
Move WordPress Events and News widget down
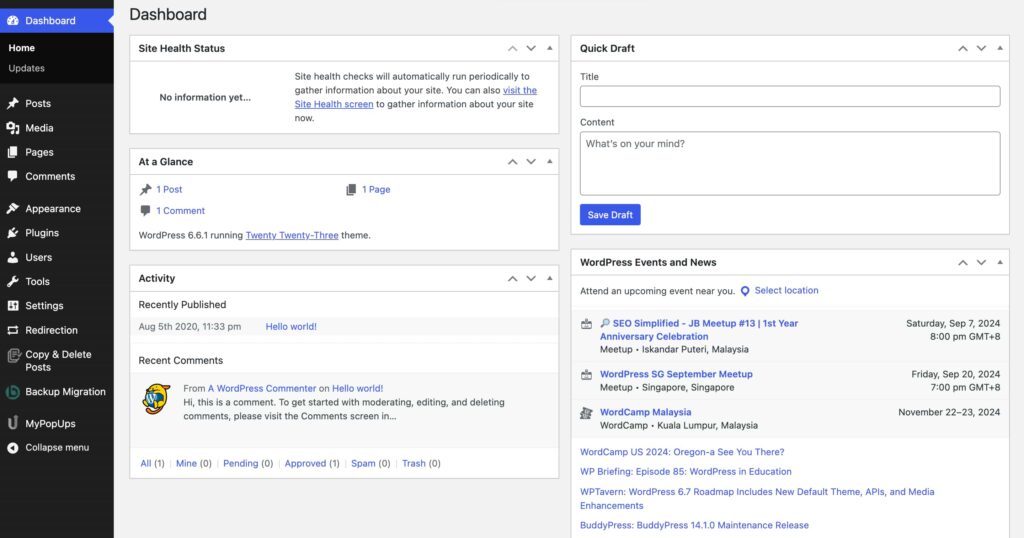point(981,262)
